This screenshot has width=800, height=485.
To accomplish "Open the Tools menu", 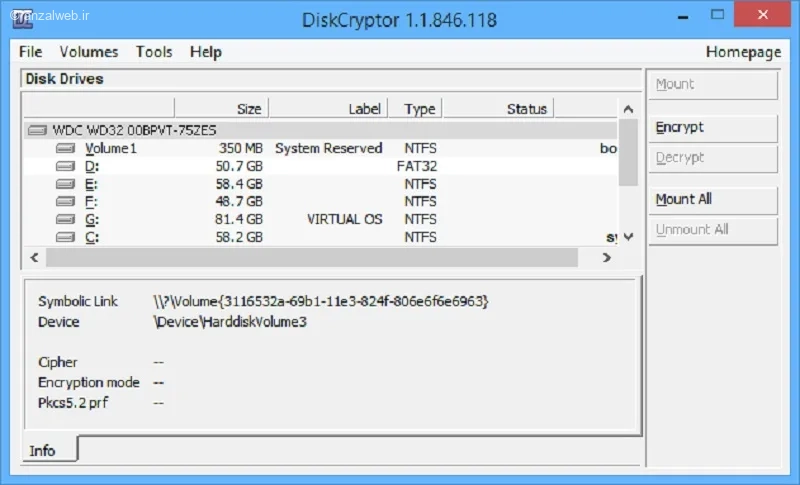I will pos(154,52).
